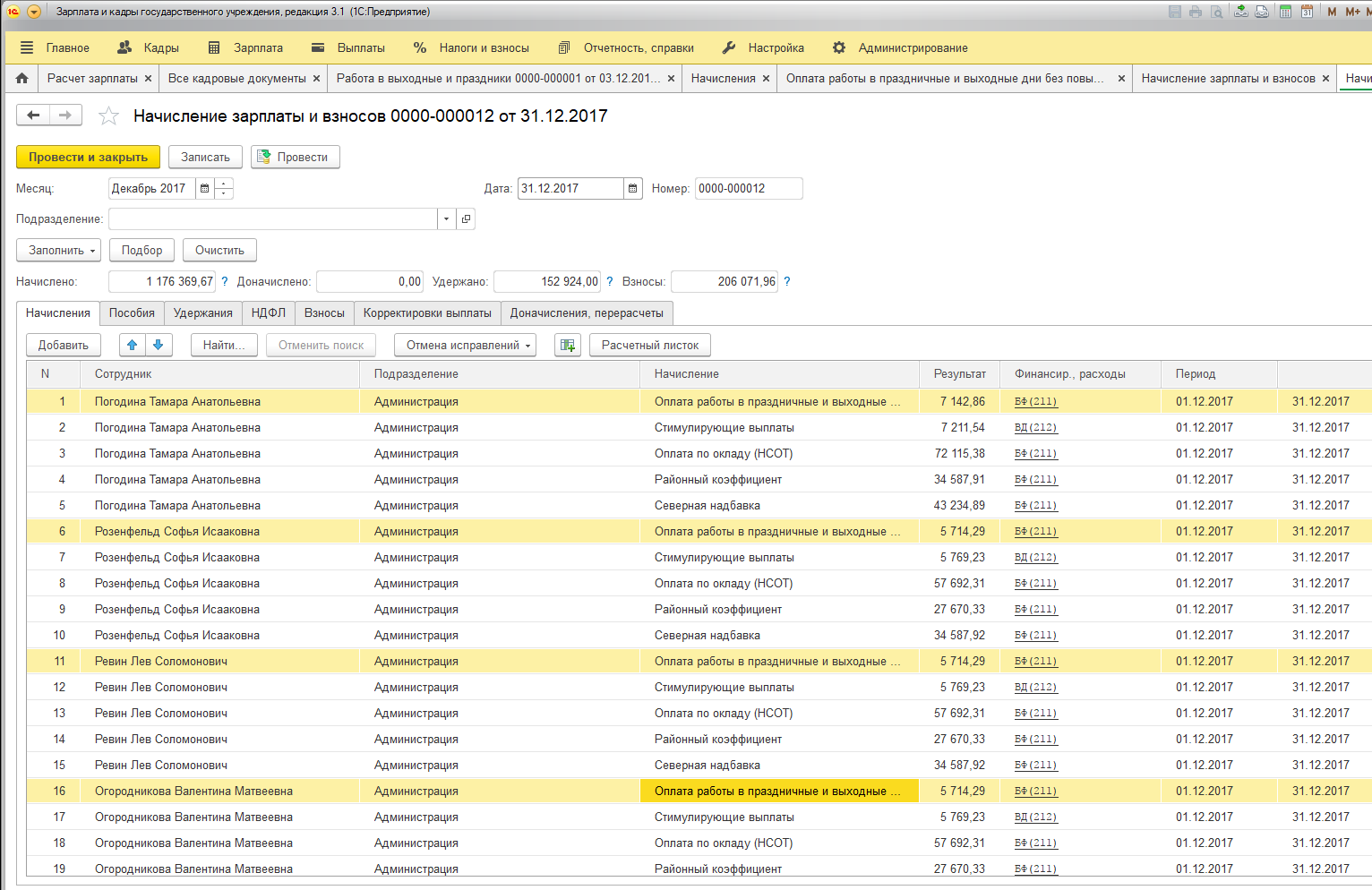Click into the Номер input field
The height and width of the screenshot is (890, 1372).
click(749, 188)
